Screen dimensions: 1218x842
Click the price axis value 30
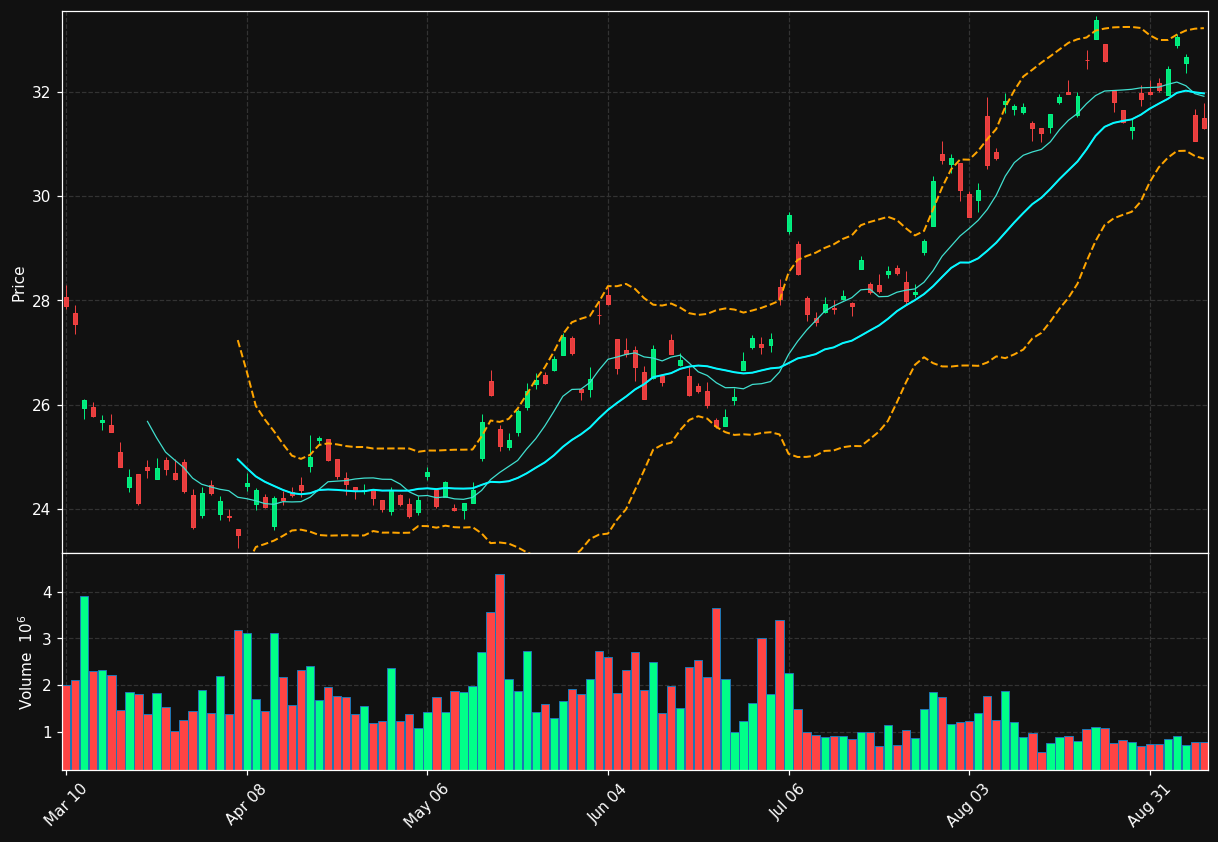(40, 196)
